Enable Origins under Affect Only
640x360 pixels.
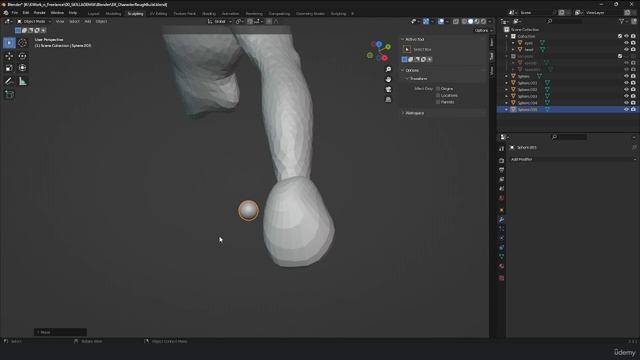tap(438, 89)
